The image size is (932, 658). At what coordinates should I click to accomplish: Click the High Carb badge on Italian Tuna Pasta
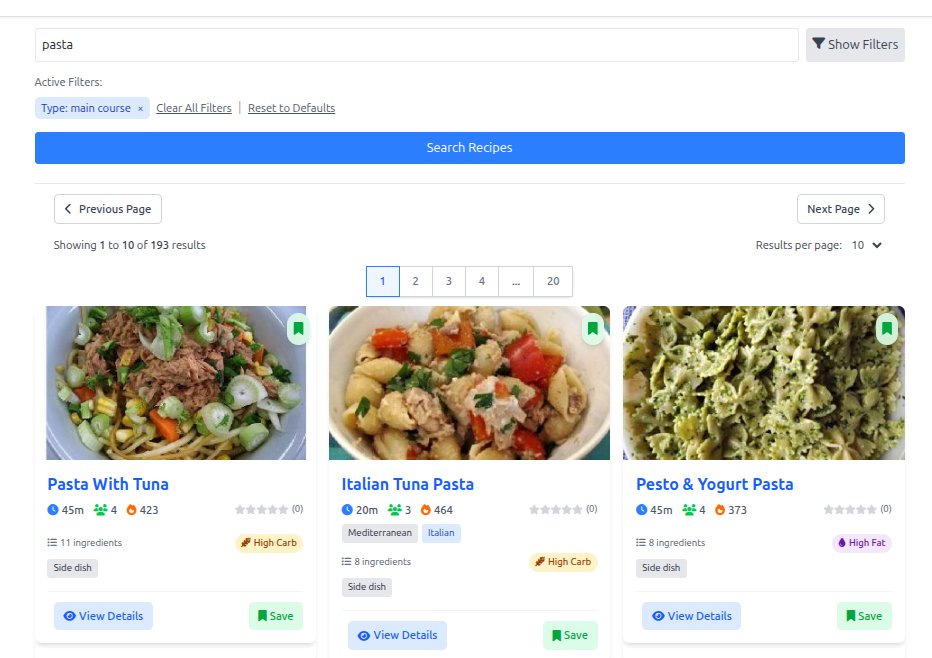(563, 562)
